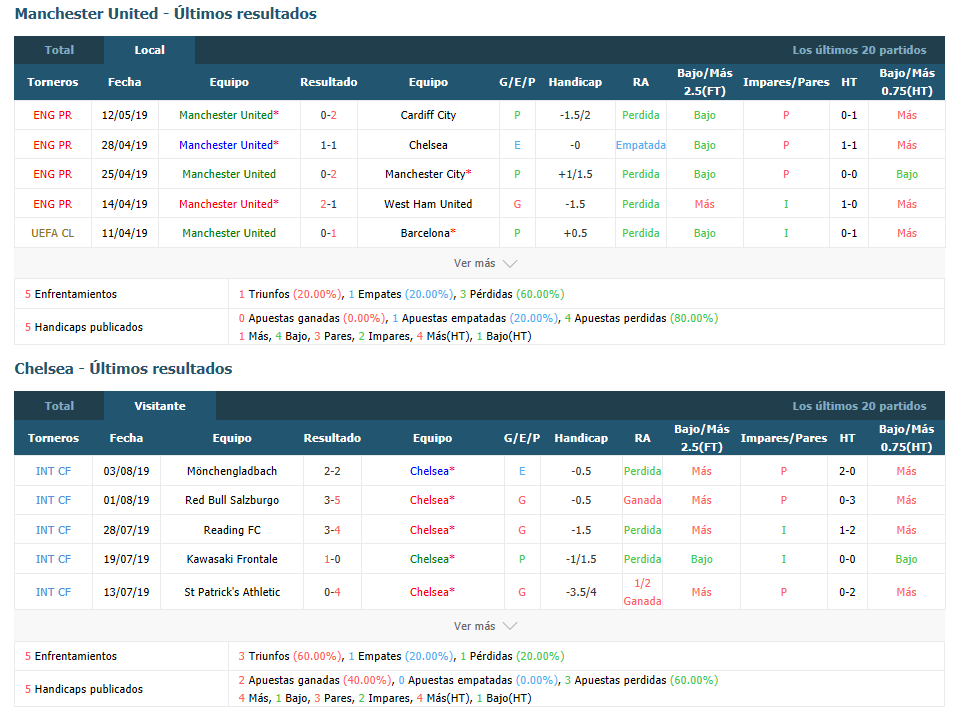Viewport: 956px width, 717px height.
Task: Click '2 Apuestas ganadas (40.00%)'
Action: (313, 680)
